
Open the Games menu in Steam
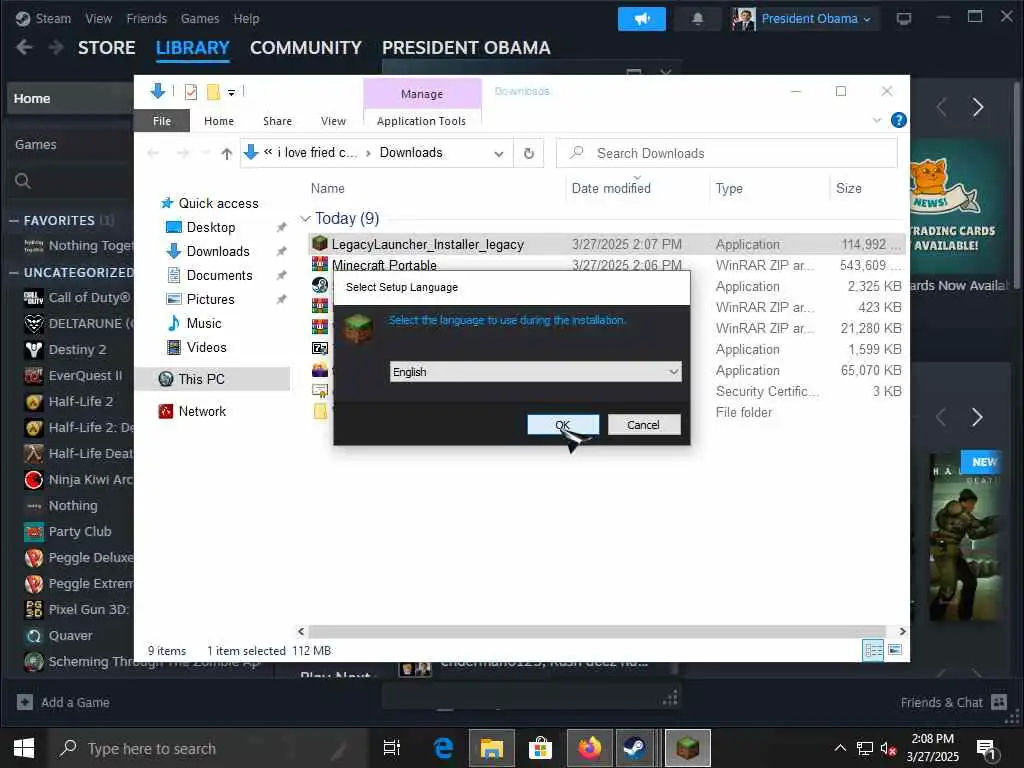(200, 18)
